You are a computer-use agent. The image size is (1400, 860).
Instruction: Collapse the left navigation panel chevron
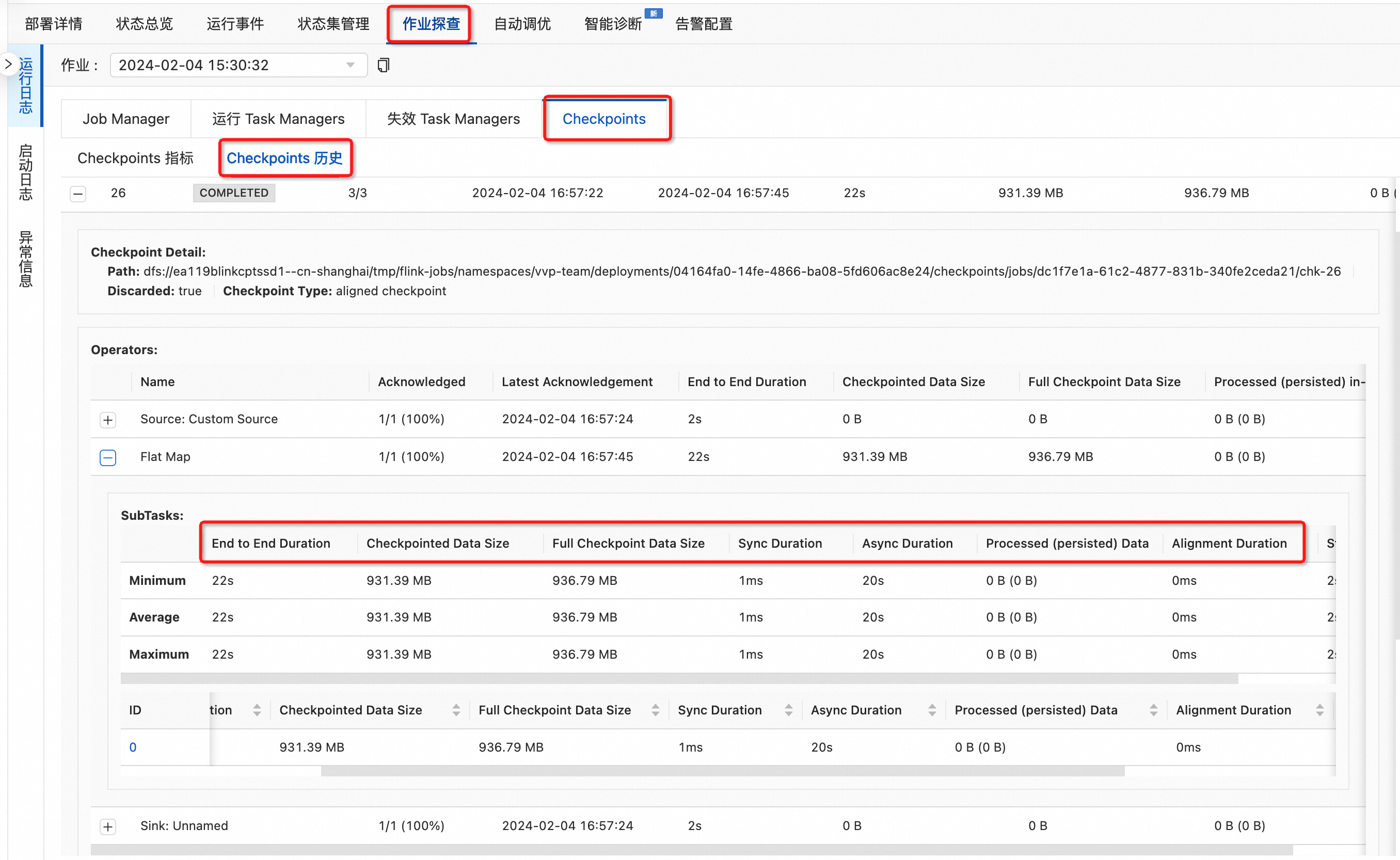pos(9,63)
